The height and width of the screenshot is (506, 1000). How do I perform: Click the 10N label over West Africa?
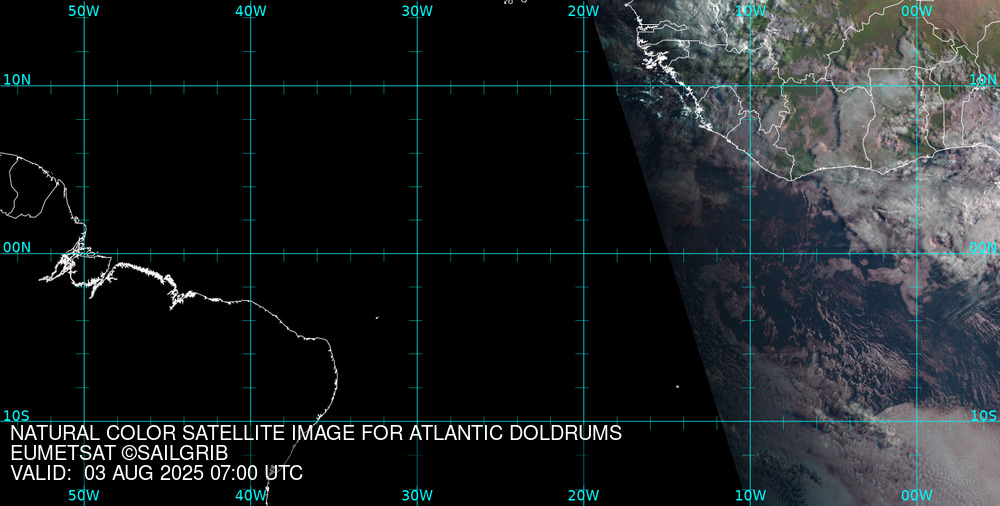(983, 79)
